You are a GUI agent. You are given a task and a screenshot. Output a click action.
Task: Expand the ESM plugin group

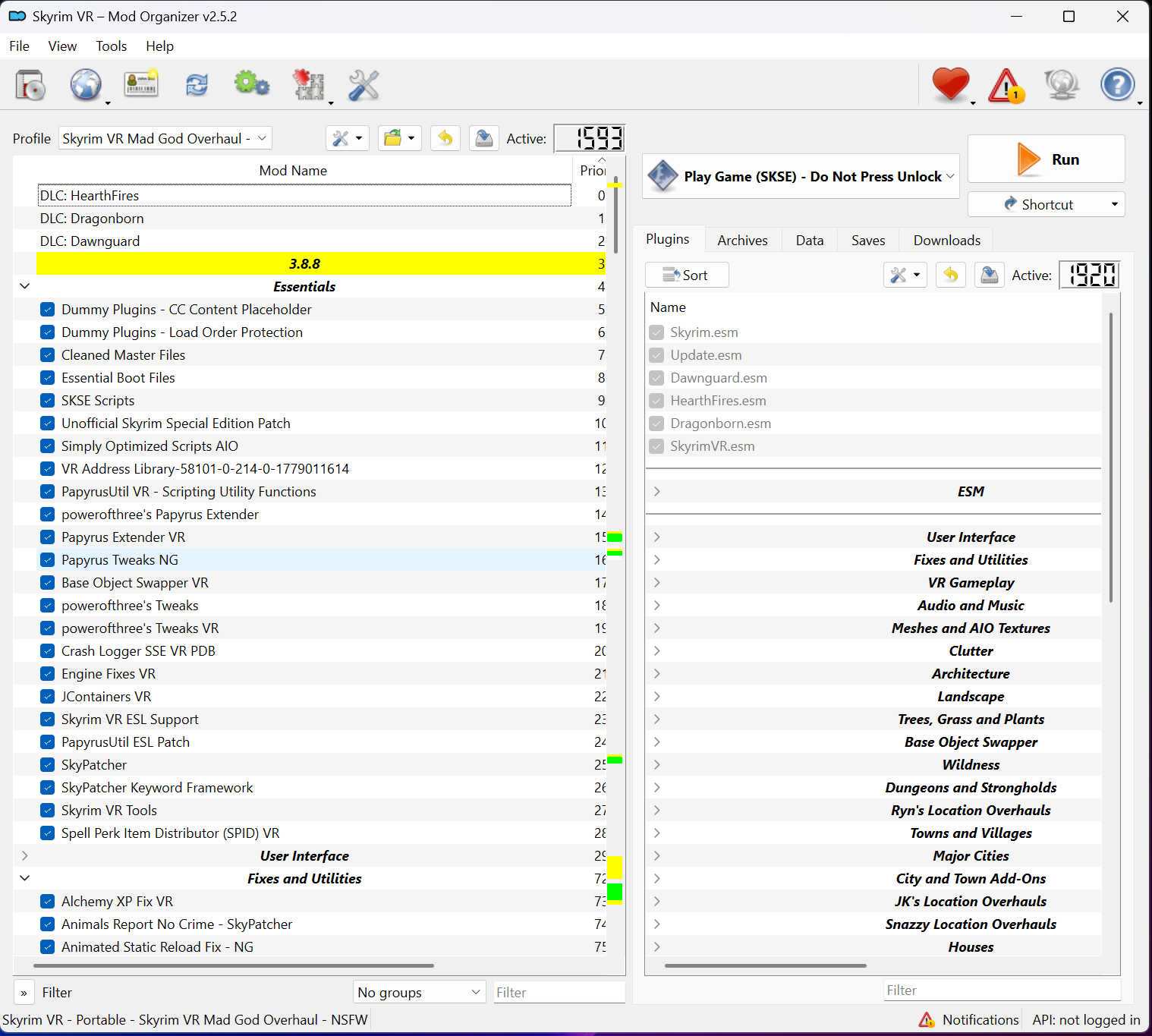(x=657, y=491)
